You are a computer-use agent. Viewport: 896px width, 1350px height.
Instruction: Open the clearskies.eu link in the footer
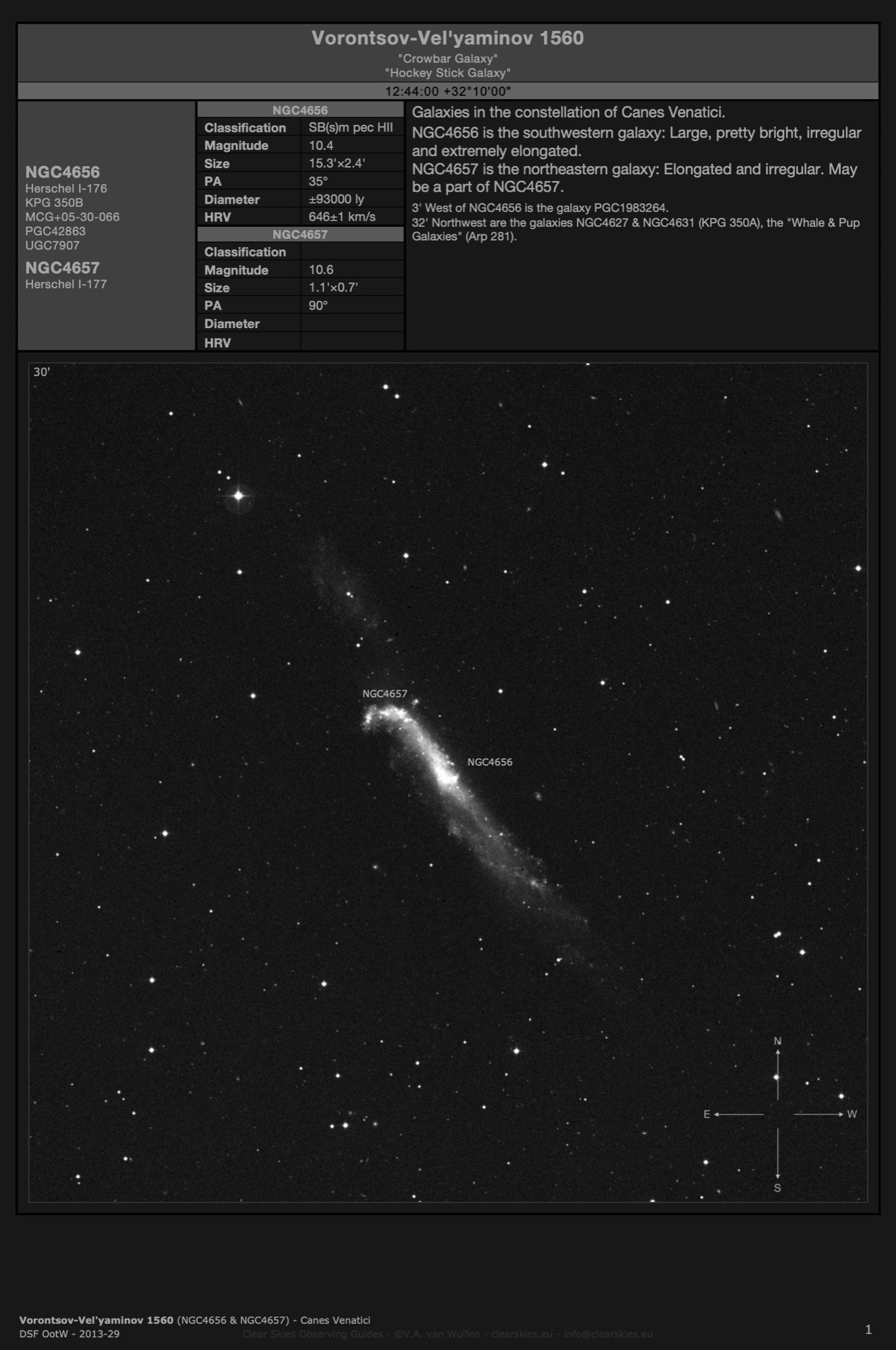(x=517, y=1334)
